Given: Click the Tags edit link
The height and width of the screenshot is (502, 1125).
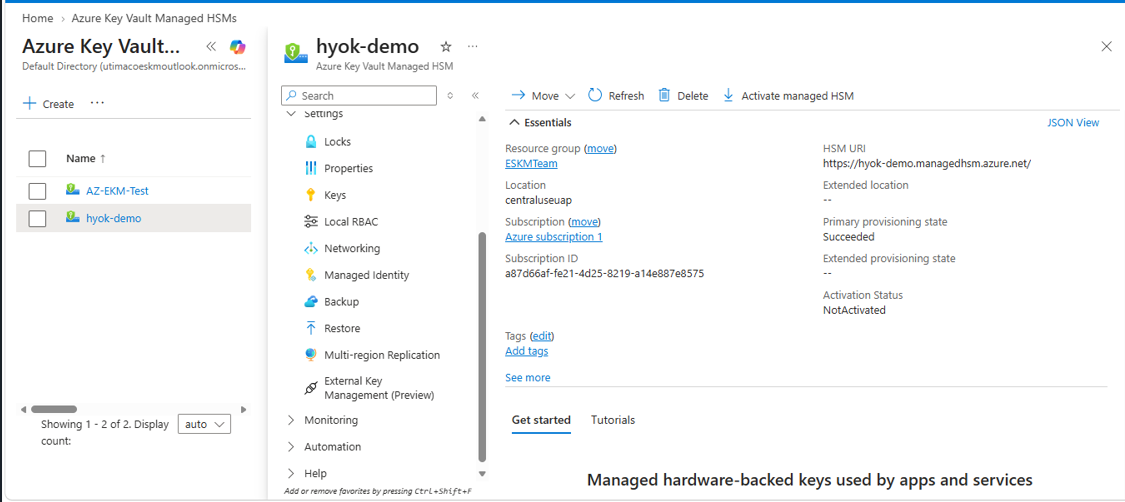Looking at the screenshot, I should click(x=542, y=336).
